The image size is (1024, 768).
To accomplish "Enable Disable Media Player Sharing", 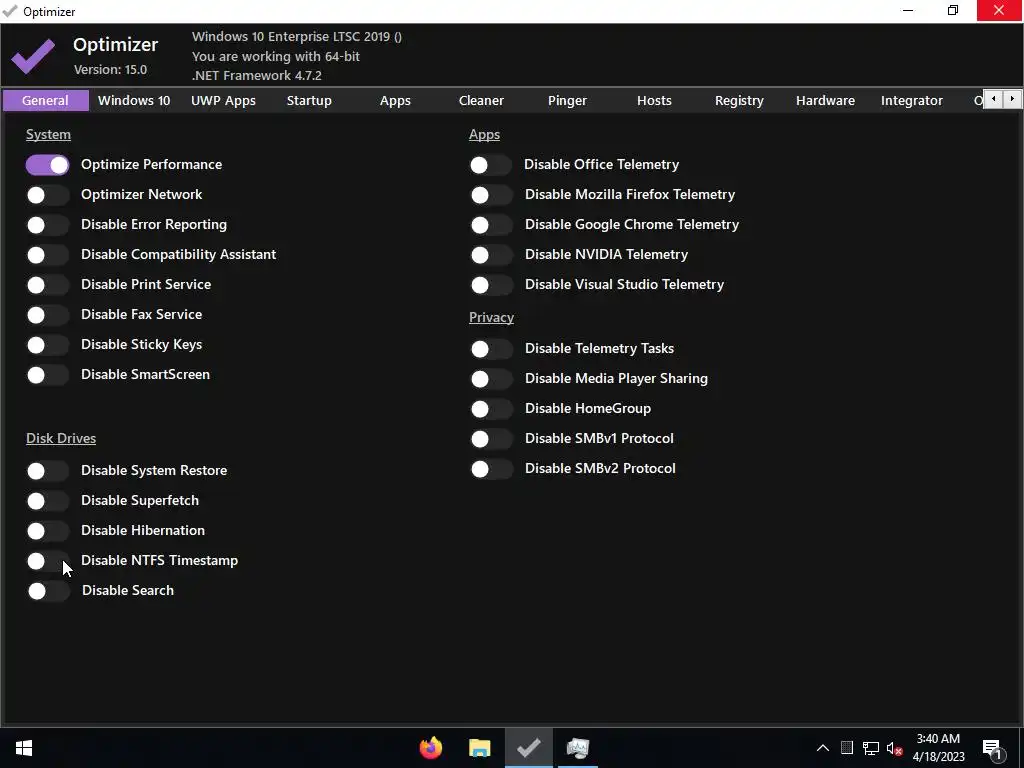I will (x=492, y=379).
